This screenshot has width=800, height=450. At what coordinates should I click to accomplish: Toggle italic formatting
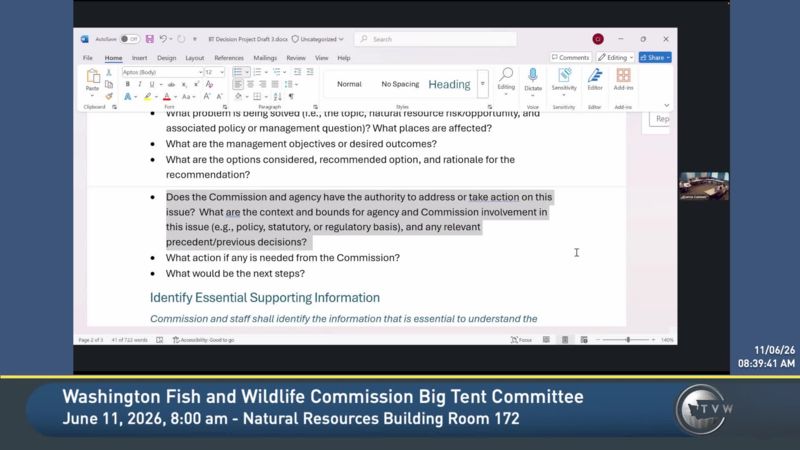(x=140, y=84)
